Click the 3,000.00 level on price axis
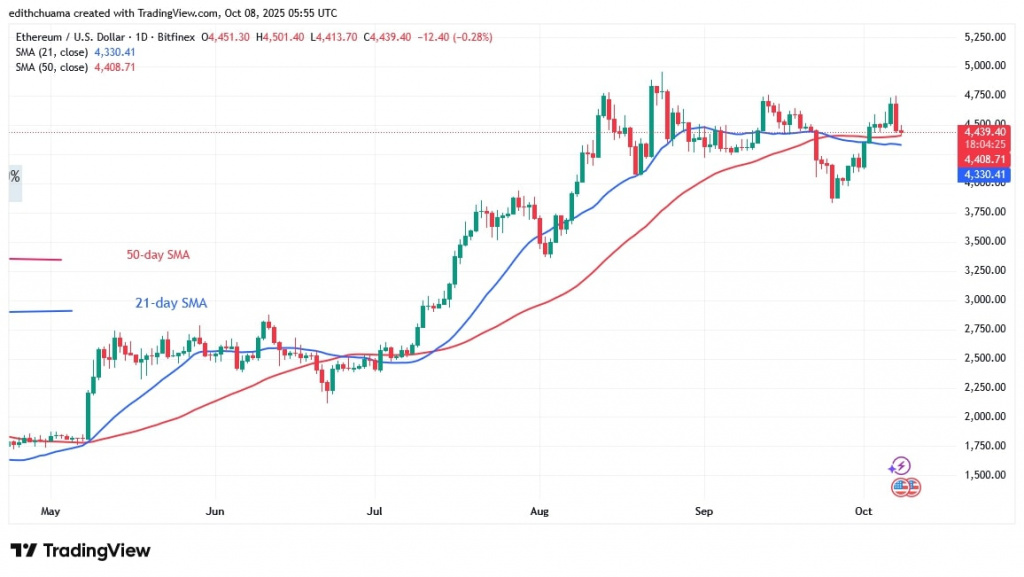The image size is (1024, 577). point(984,300)
